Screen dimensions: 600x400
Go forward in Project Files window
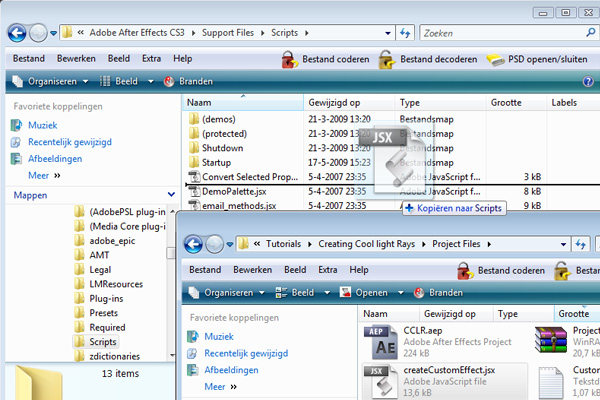pyautogui.click(x=214, y=244)
